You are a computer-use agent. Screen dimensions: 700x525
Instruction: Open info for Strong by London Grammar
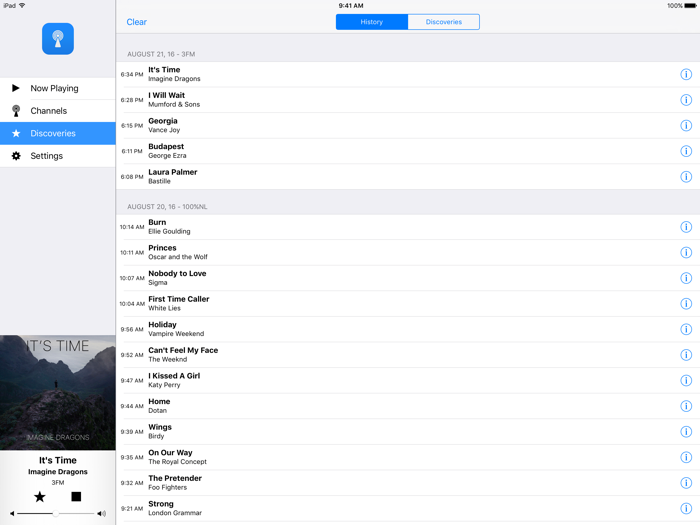coord(686,508)
